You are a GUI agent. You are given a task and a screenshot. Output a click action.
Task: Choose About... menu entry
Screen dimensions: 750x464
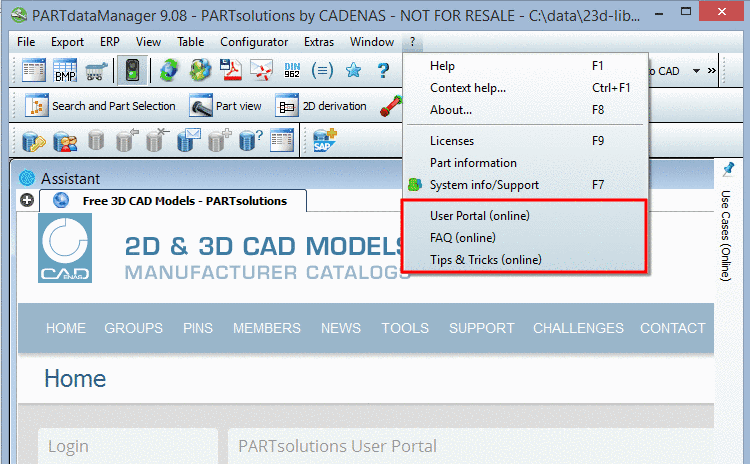[x=525, y=110]
